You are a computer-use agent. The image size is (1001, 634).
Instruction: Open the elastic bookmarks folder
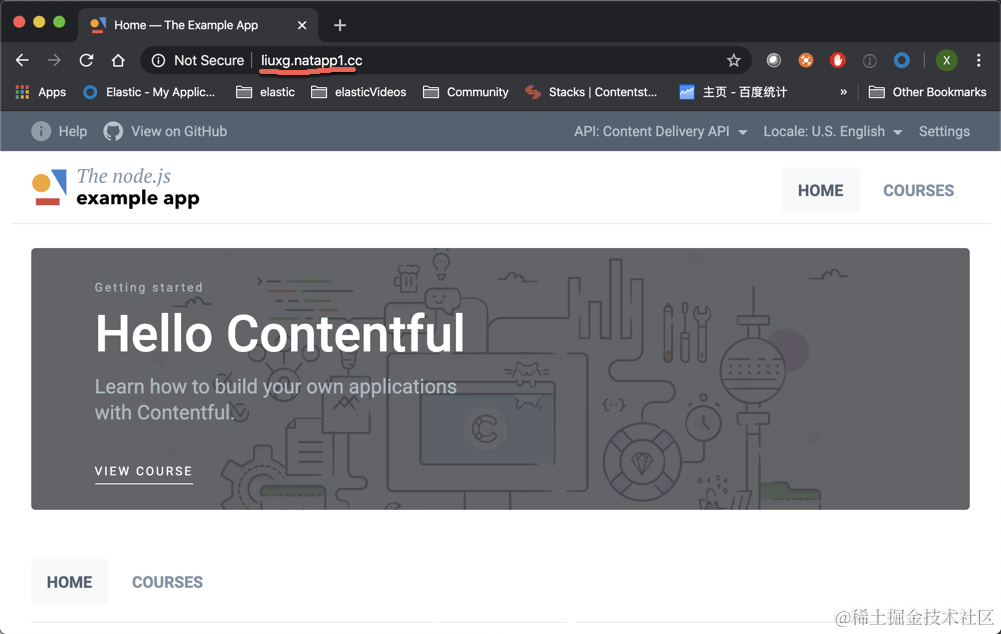pos(266,92)
